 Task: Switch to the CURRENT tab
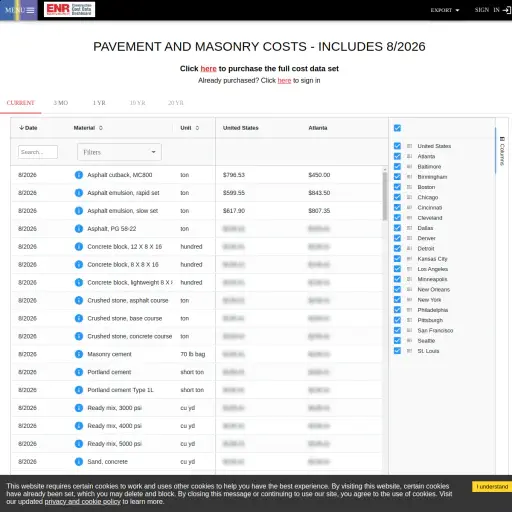click(21, 103)
